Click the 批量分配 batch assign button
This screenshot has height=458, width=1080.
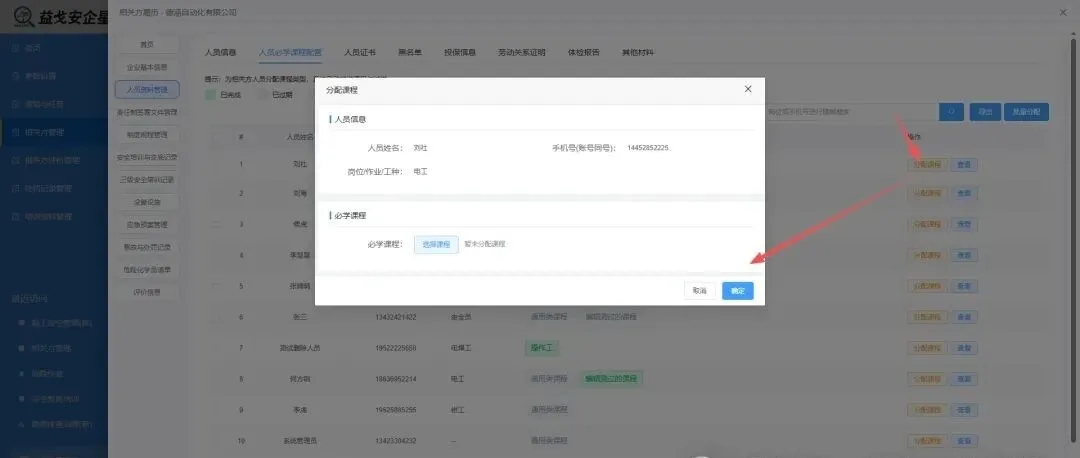coord(1026,112)
